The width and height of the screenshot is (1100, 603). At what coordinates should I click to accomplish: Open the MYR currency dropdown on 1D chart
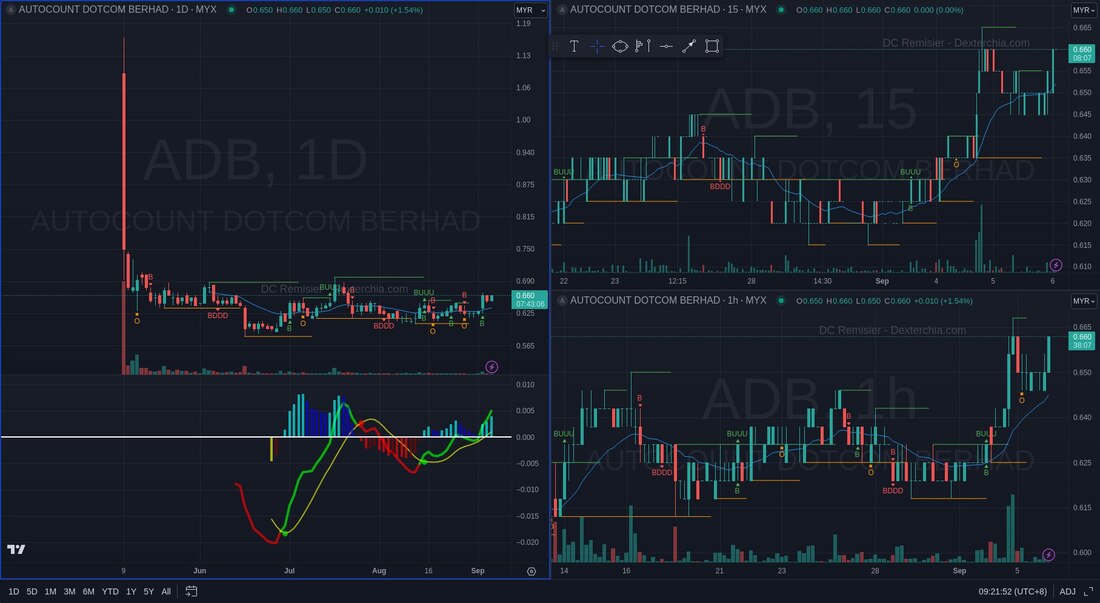[x=530, y=11]
